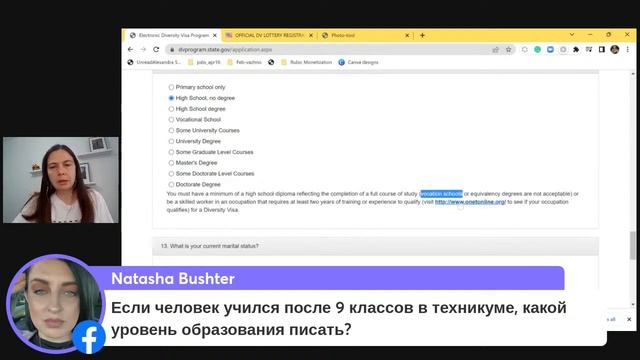Image resolution: width=640 pixels, height=360 pixels.
Task: Click the green circular extension icon
Action: [x=538, y=50]
